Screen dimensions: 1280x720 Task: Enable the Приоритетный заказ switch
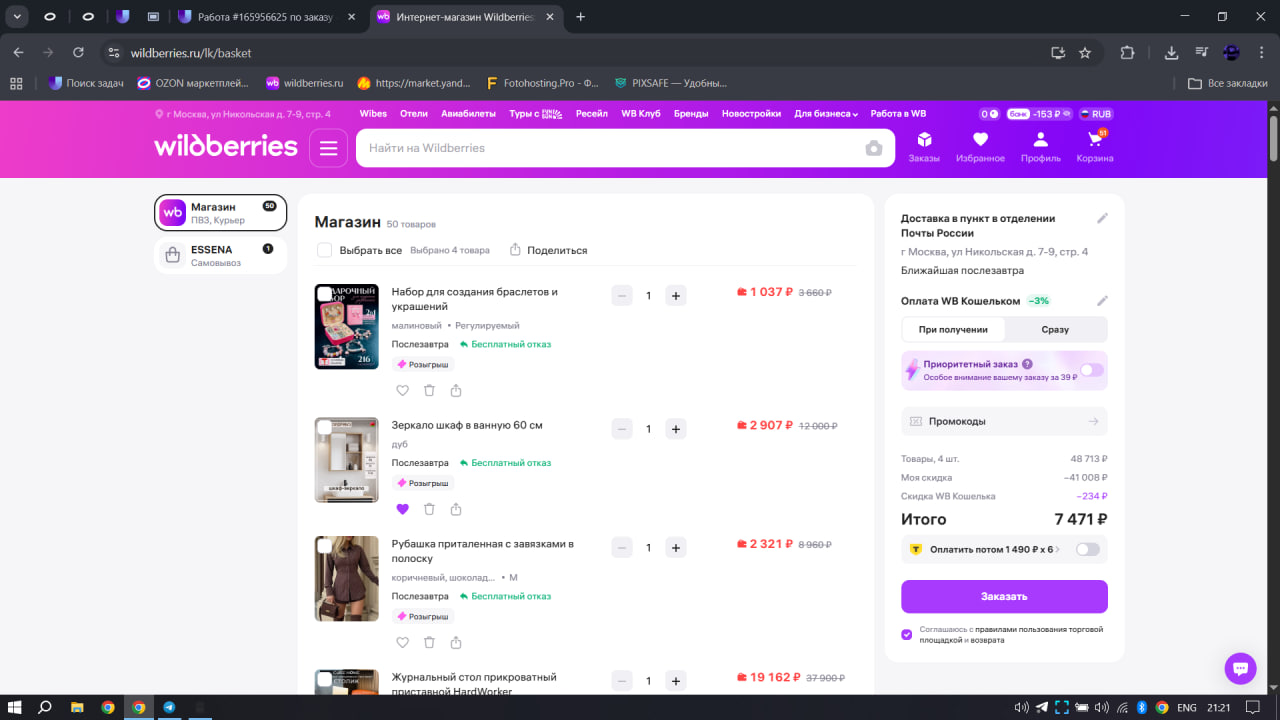tap(1091, 370)
